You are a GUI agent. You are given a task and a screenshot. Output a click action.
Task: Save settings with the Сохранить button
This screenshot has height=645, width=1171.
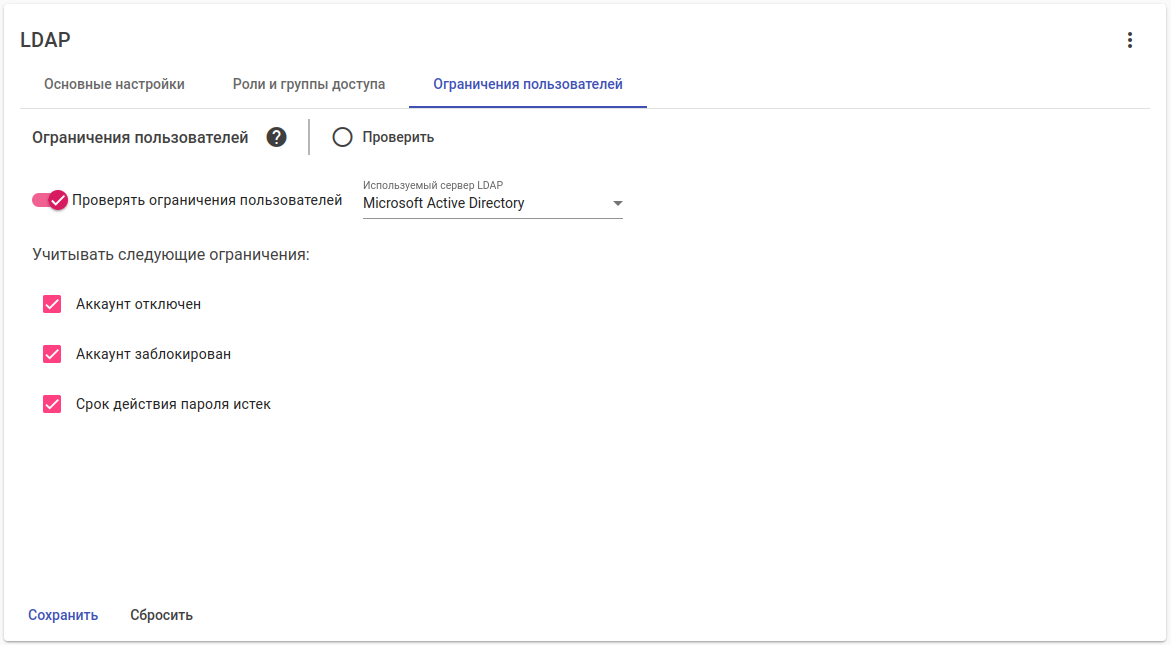(63, 615)
